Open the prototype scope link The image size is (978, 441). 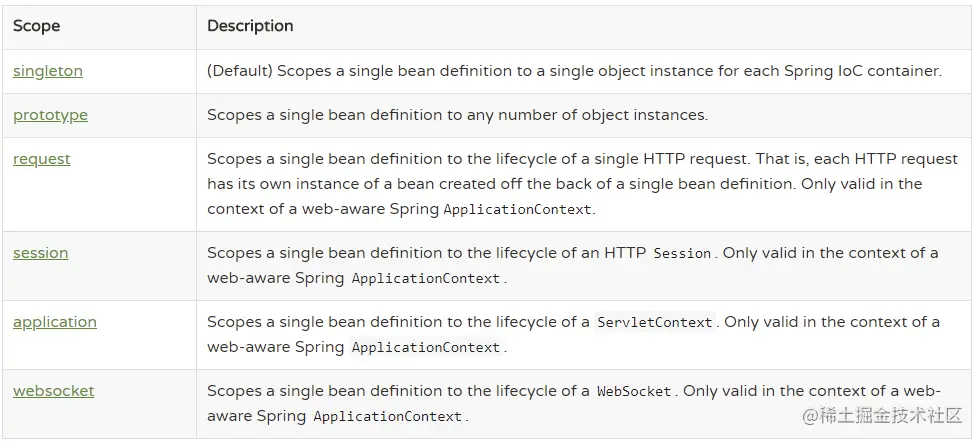(50, 115)
